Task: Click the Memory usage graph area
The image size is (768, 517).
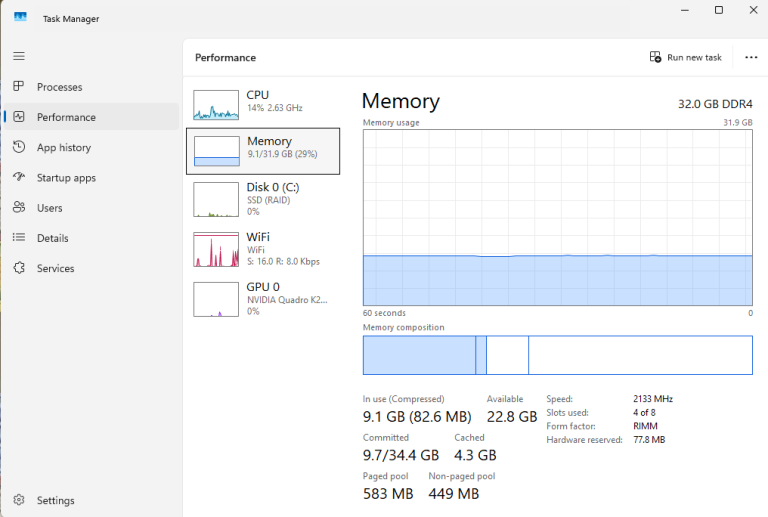Action: [557, 218]
